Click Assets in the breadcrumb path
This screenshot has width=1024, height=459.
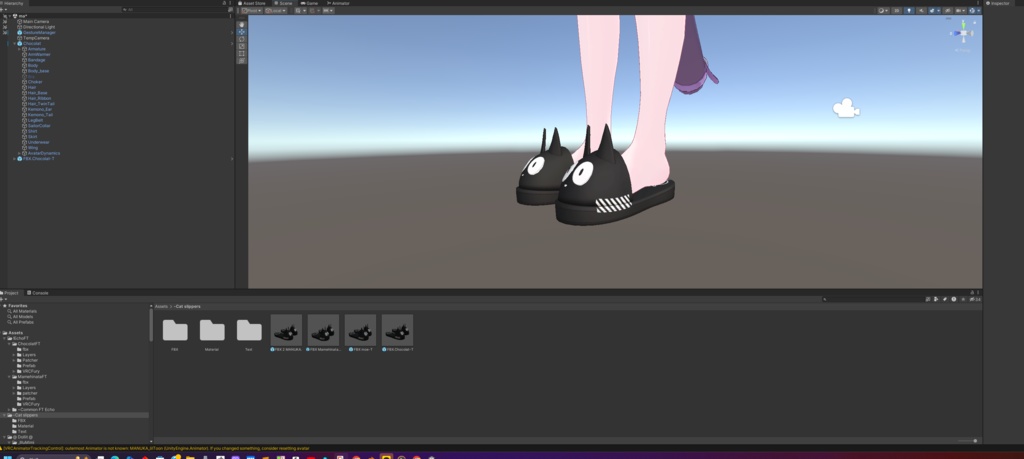coord(161,306)
